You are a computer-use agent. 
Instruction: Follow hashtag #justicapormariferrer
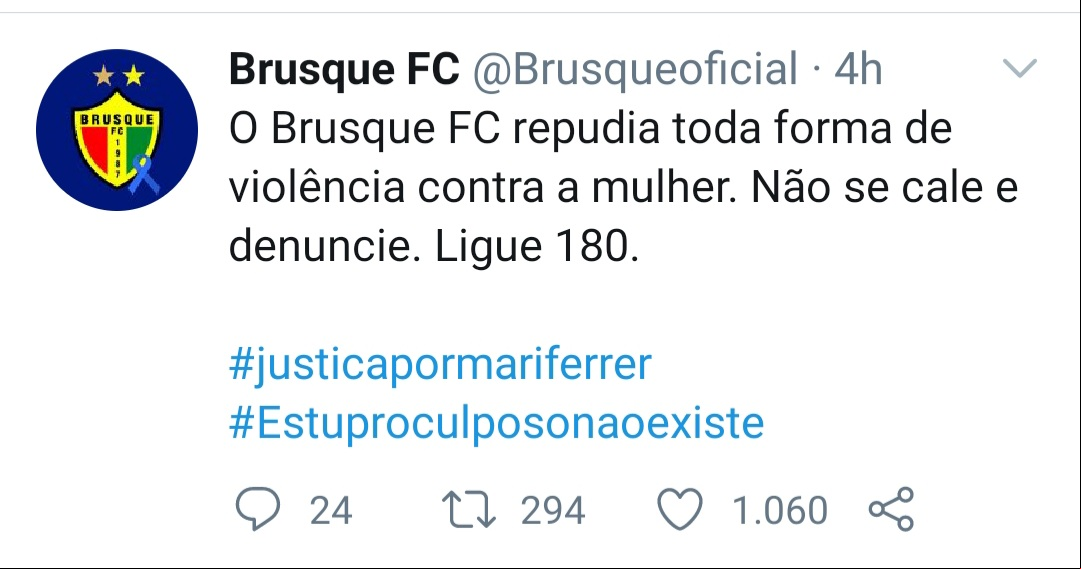(440, 364)
